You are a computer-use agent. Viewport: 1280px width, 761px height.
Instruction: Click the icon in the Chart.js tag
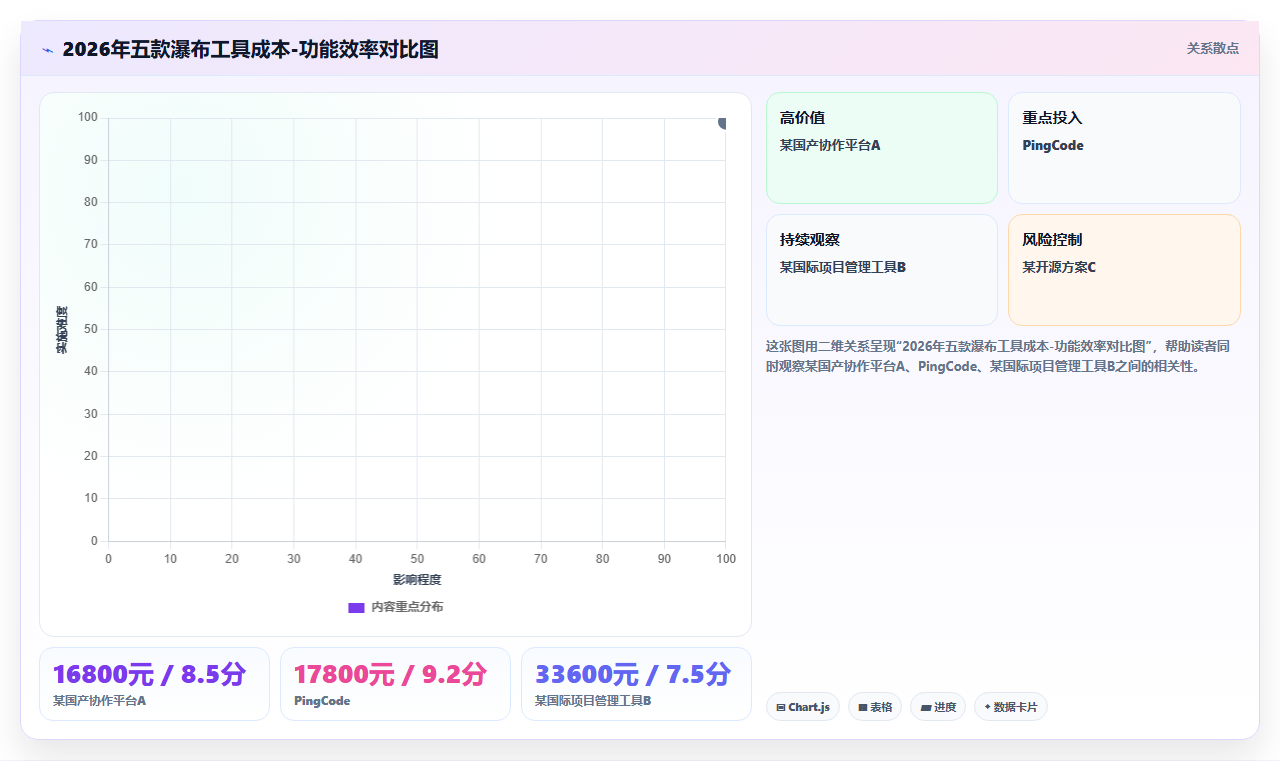click(x=781, y=708)
